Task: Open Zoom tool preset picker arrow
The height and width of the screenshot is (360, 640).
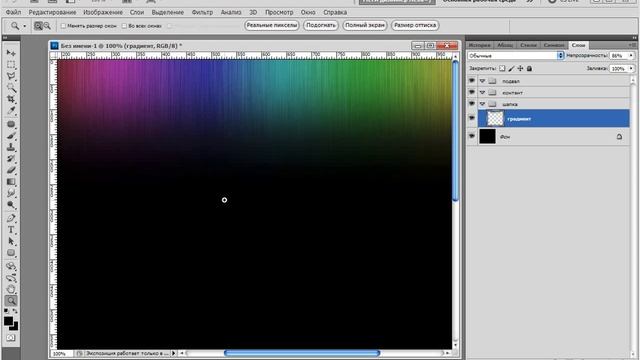Action: tap(24, 26)
